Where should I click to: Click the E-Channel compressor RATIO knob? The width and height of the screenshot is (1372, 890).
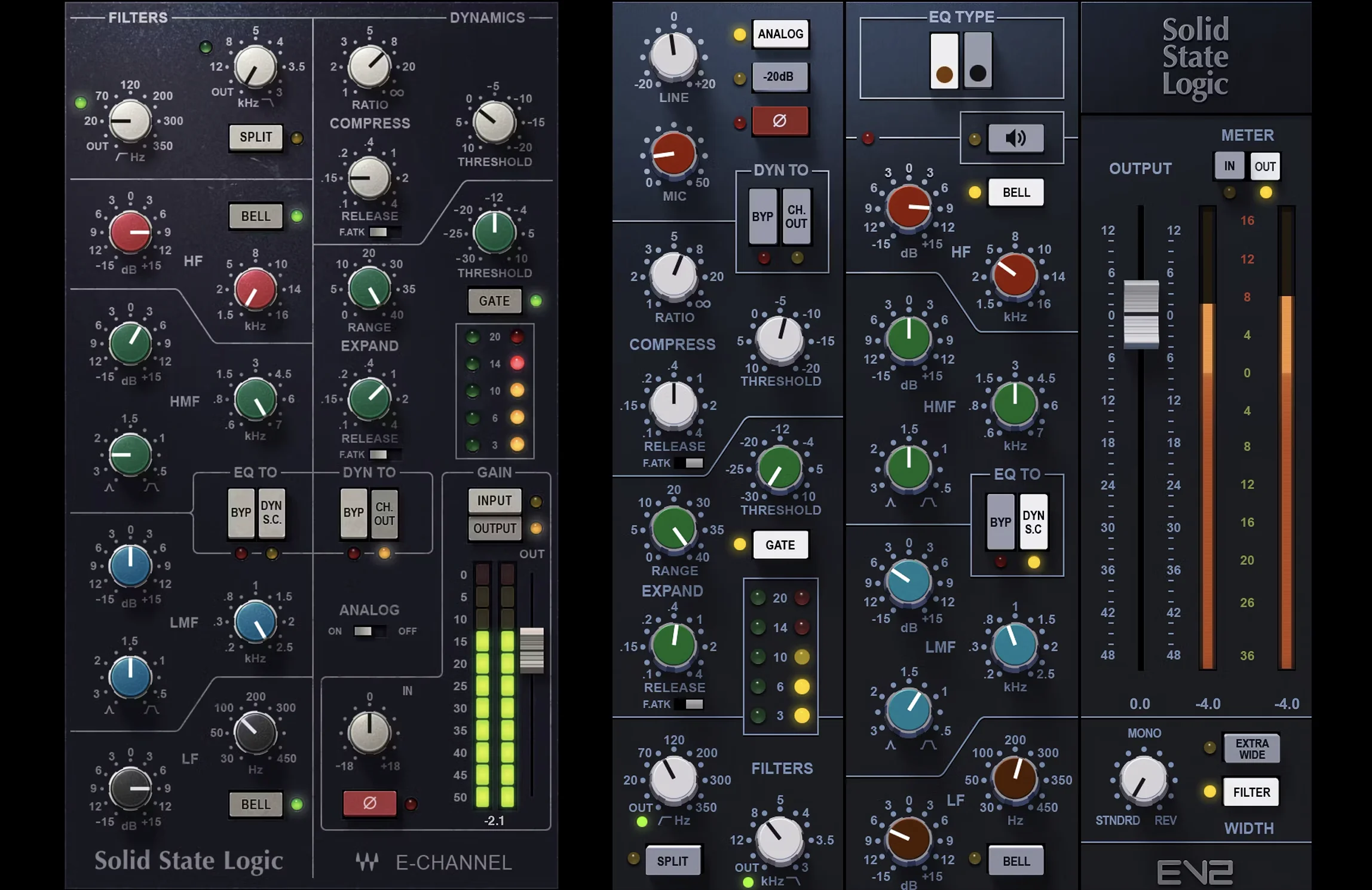369,66
